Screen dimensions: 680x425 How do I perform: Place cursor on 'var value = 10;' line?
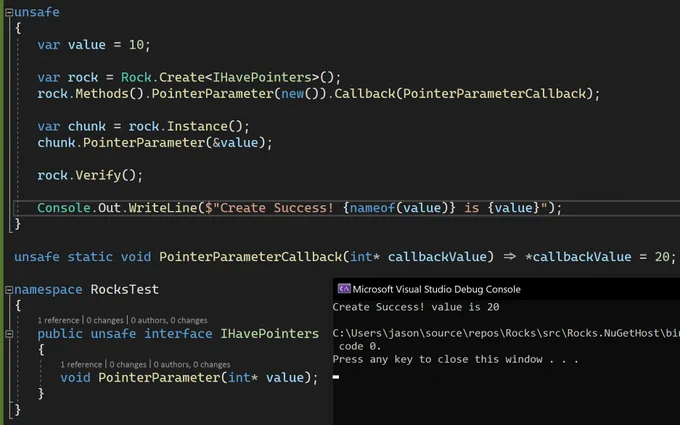click(94, 45)
